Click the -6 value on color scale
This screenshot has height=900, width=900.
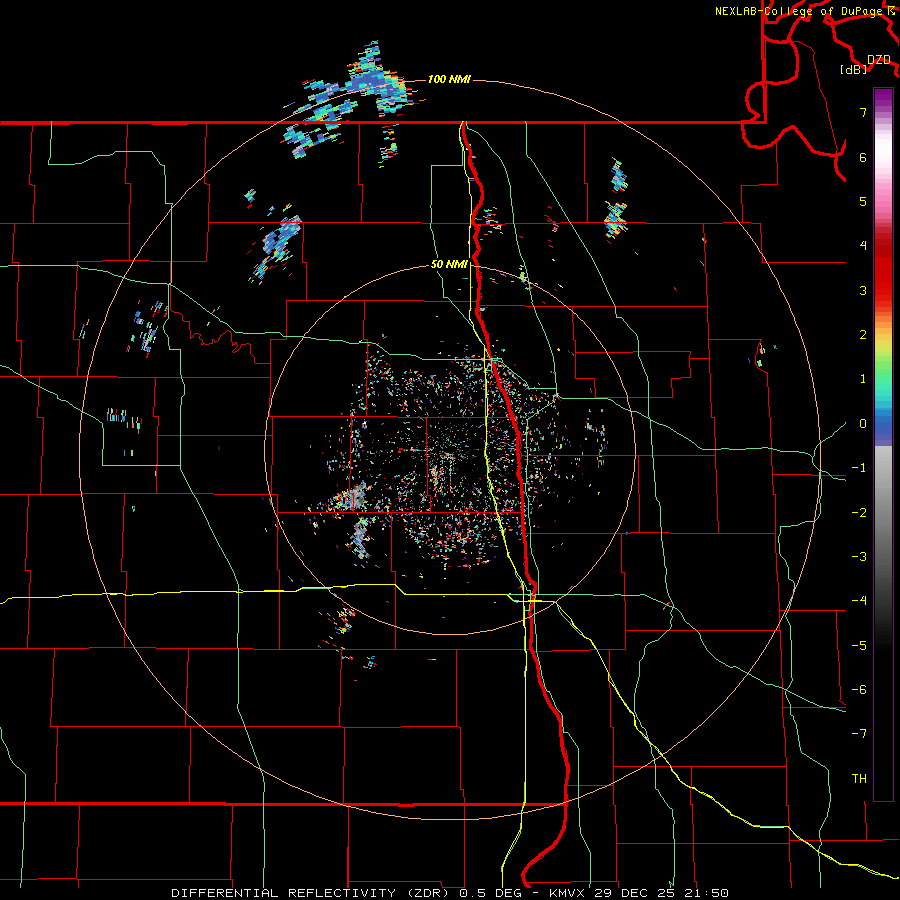pos(859,690)
